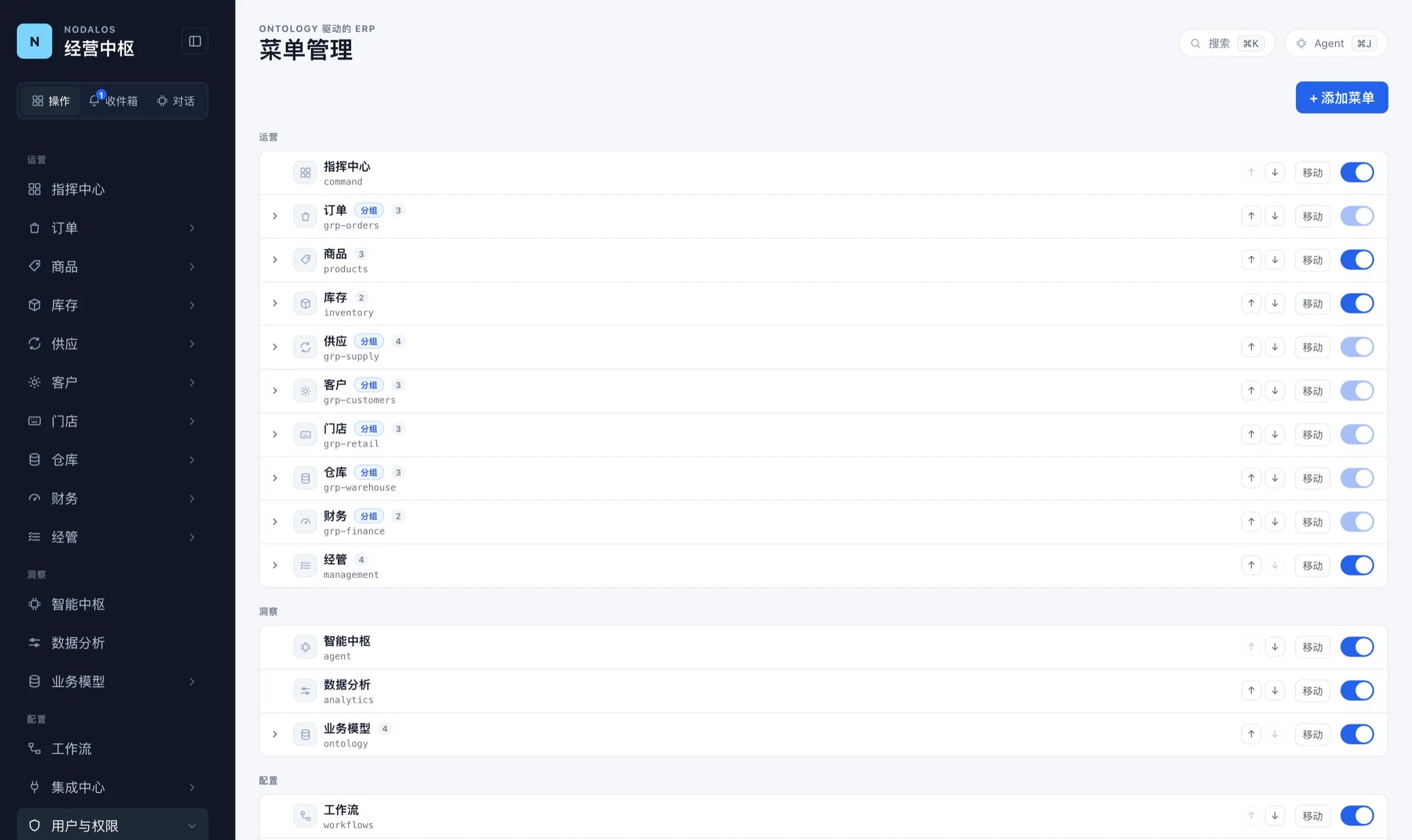Click 移动 for the 财务 row

pyautogui.click(x=1312, y=522)
